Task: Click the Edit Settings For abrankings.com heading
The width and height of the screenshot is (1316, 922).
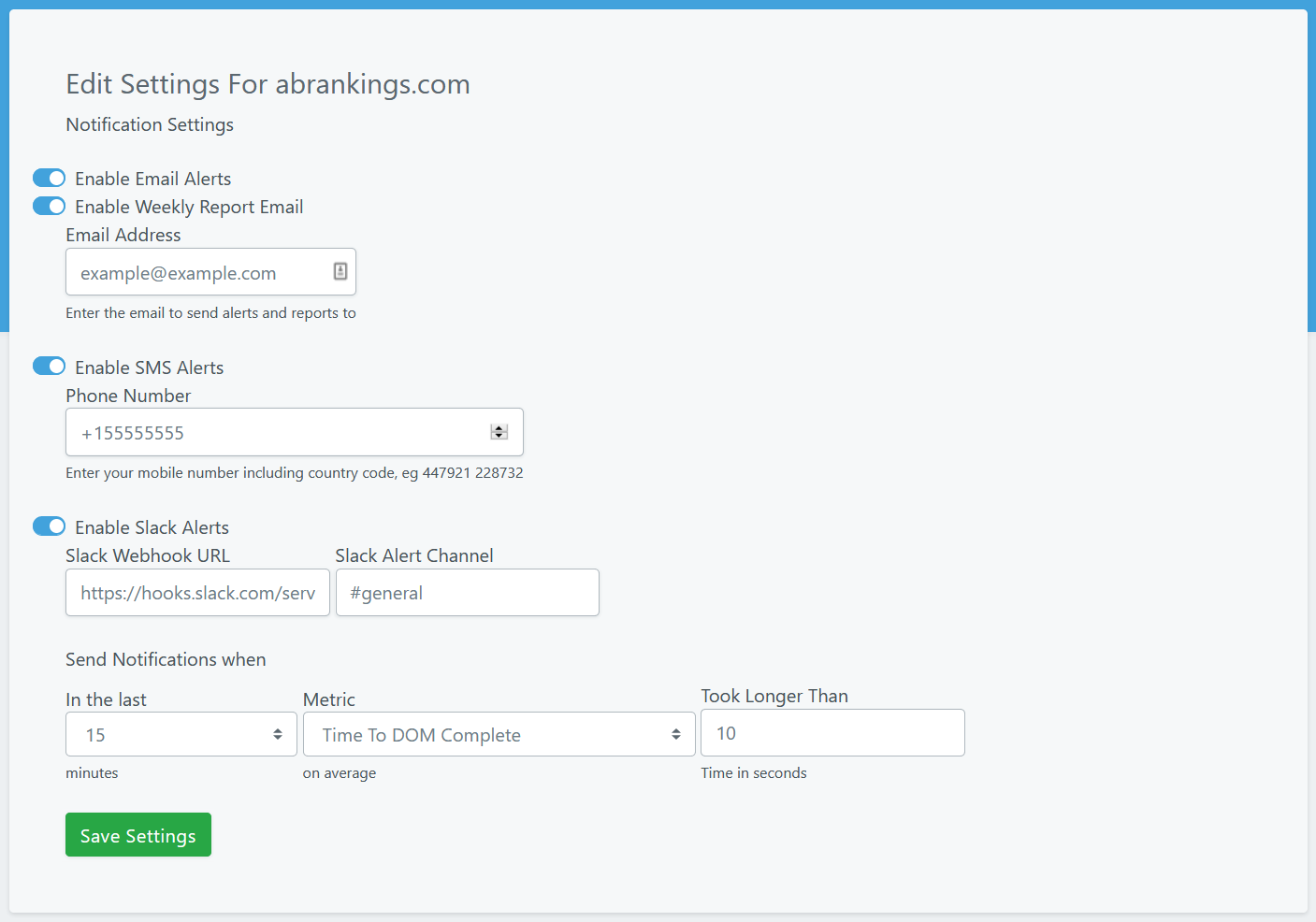Action: click(268, 84)
